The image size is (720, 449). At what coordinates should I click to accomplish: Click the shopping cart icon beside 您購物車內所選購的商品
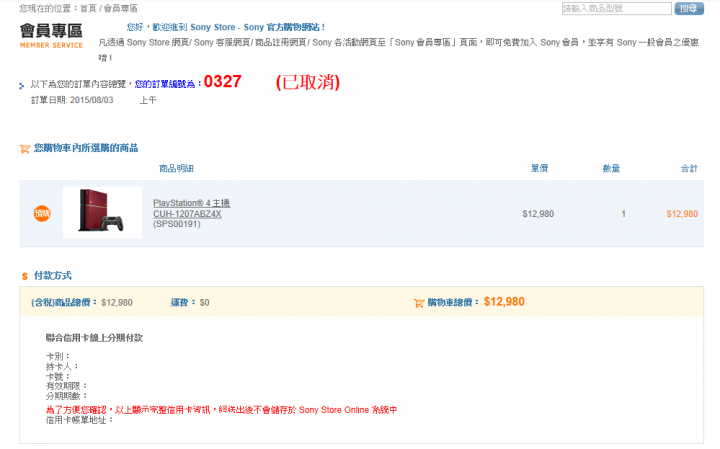pyautogui.click(x=25, y=149)
